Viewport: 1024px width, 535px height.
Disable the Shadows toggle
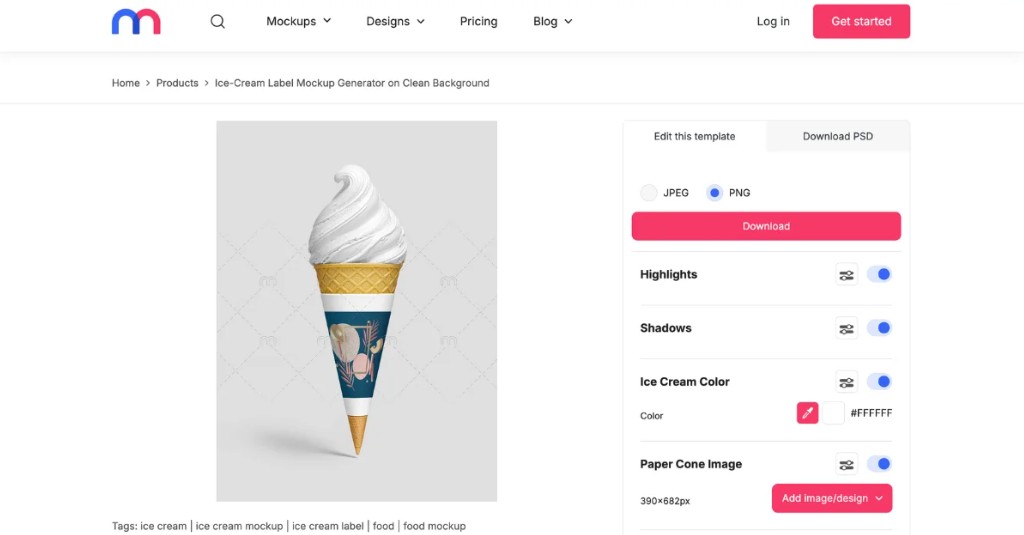point(879,328)
